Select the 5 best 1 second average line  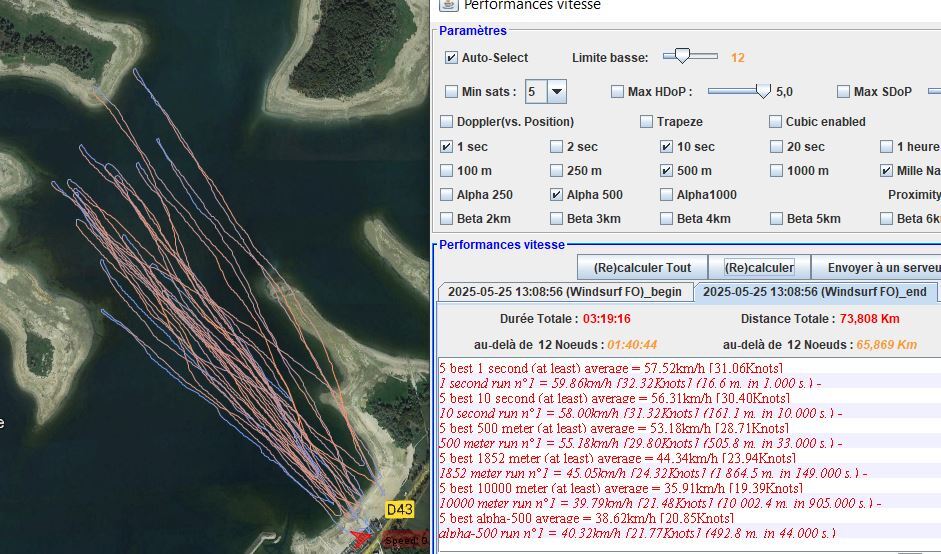click(690, 368)
